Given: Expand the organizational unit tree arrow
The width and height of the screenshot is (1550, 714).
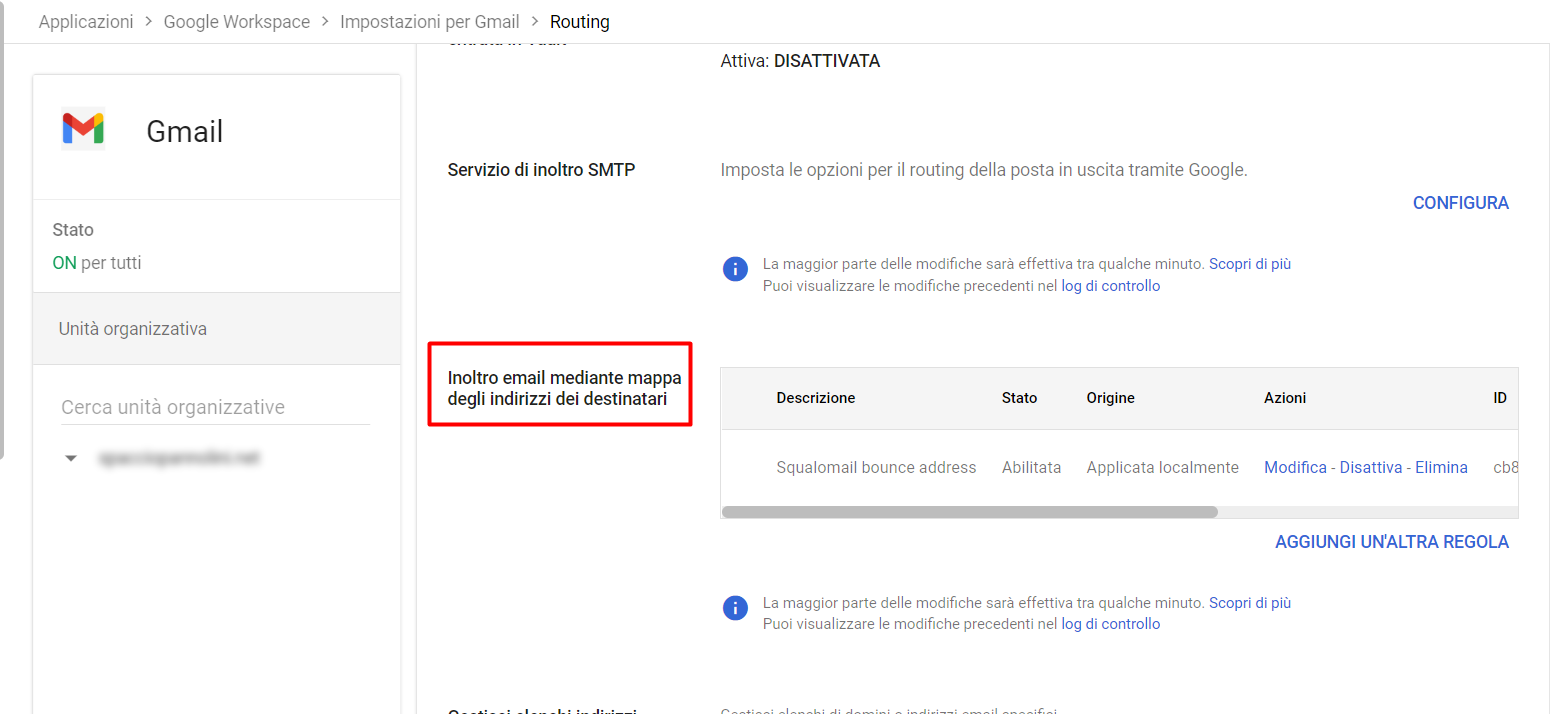Looking at the screenshot, I should 70,459.
